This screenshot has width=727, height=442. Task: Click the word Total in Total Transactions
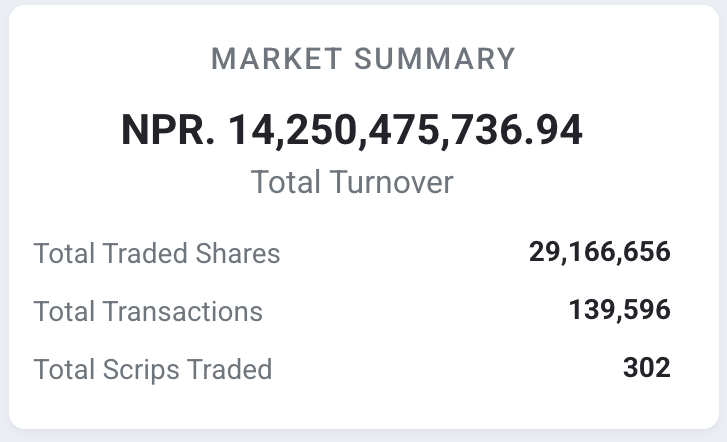tap(64, 311)
